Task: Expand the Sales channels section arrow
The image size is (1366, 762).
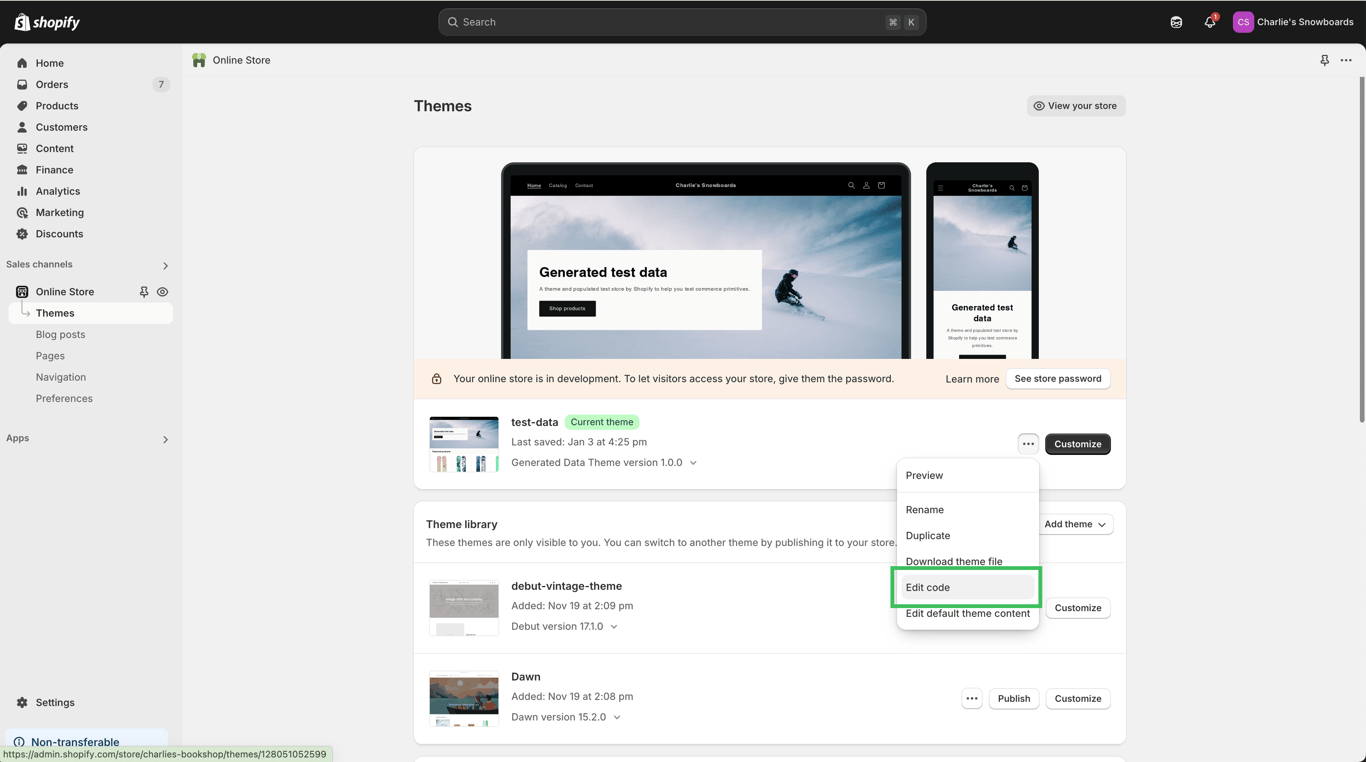Action: click(x=165, y=265)
